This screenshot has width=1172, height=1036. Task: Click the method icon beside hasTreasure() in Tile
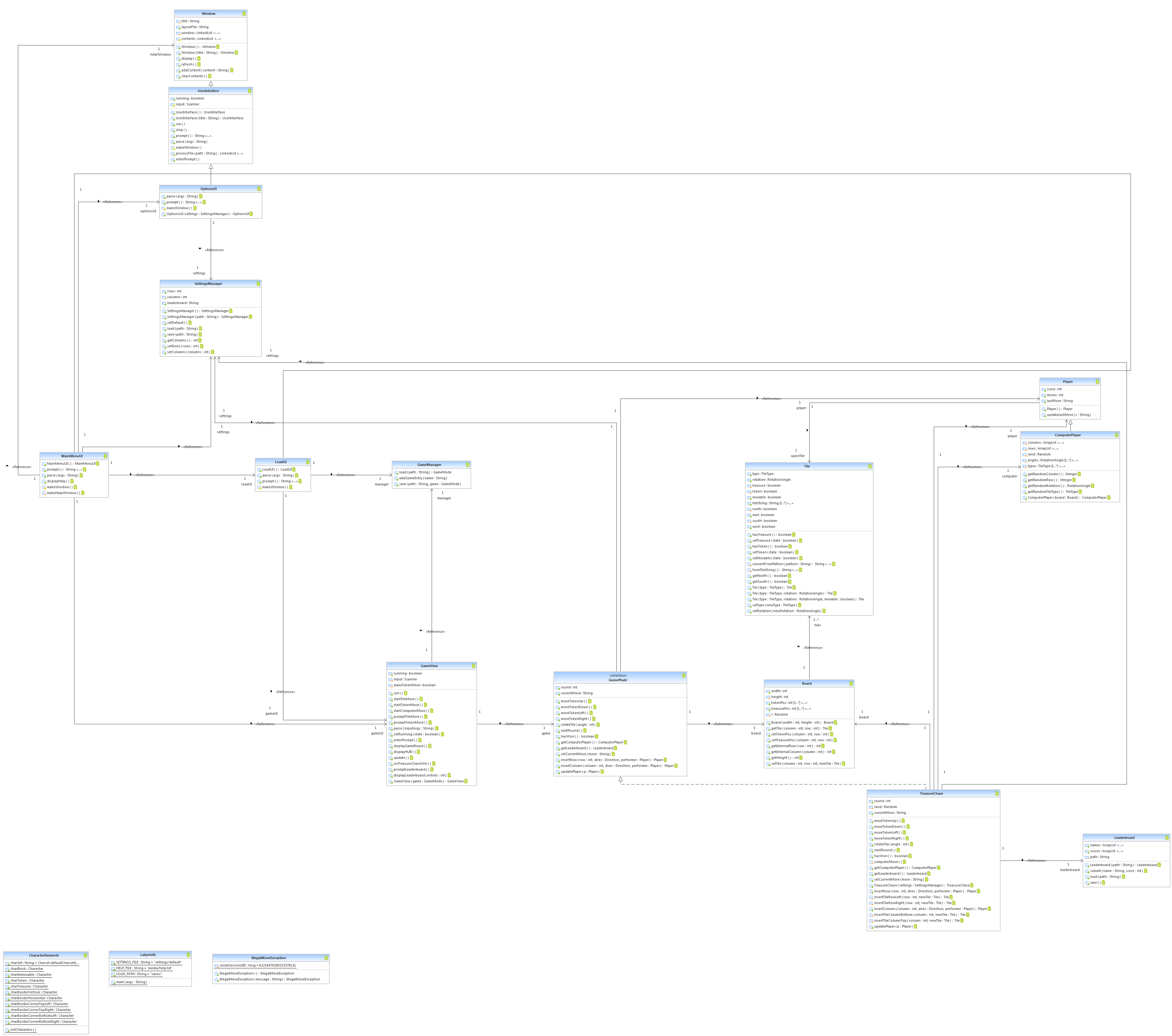coord(749,535)
